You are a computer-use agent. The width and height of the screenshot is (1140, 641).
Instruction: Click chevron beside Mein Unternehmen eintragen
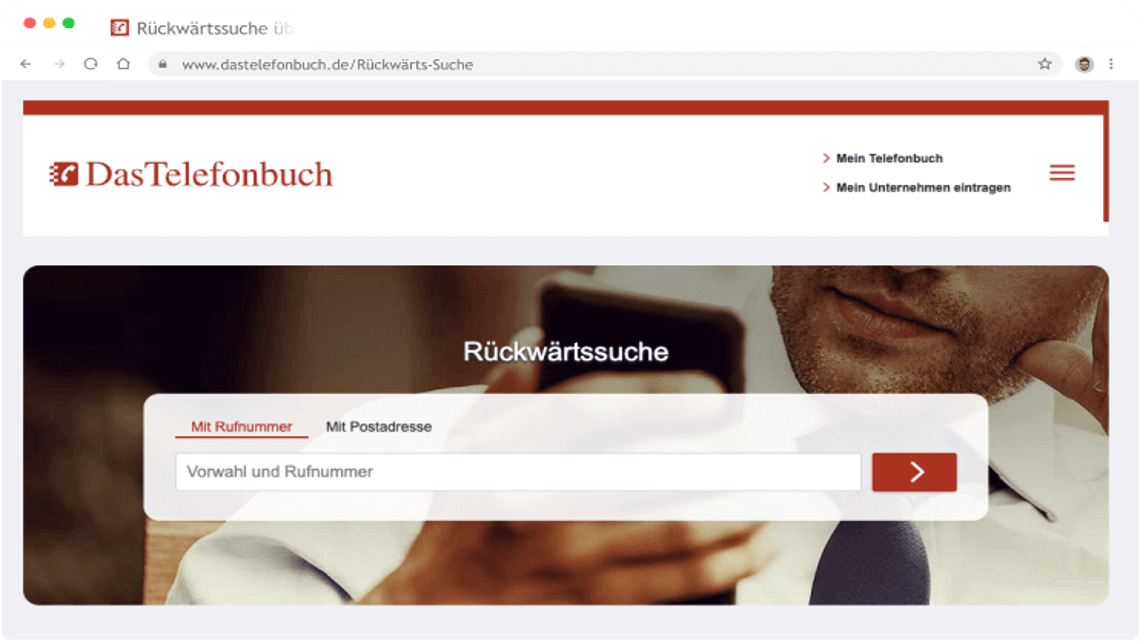click(826, 188)
